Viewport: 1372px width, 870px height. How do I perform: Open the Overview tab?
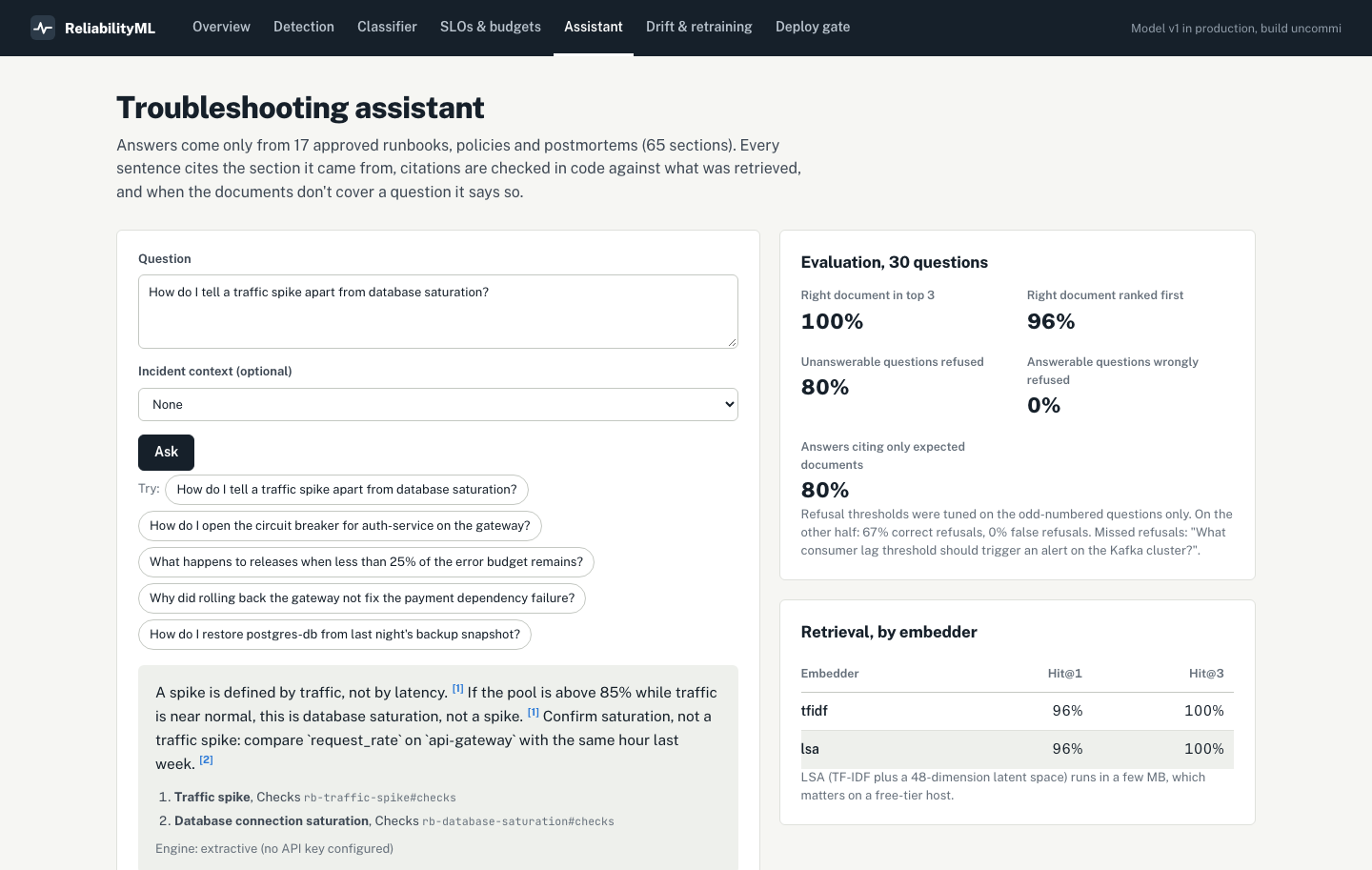point(221,27)
